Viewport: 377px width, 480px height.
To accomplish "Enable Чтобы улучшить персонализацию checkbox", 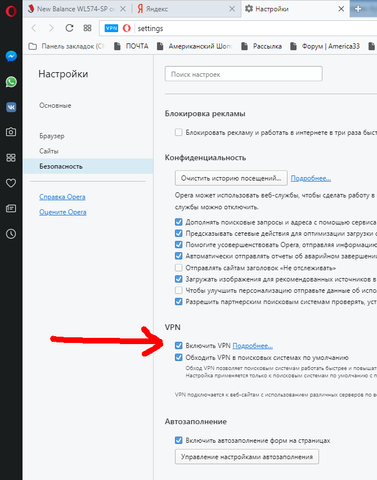I will pyautogui.click(x=179, y=290).
